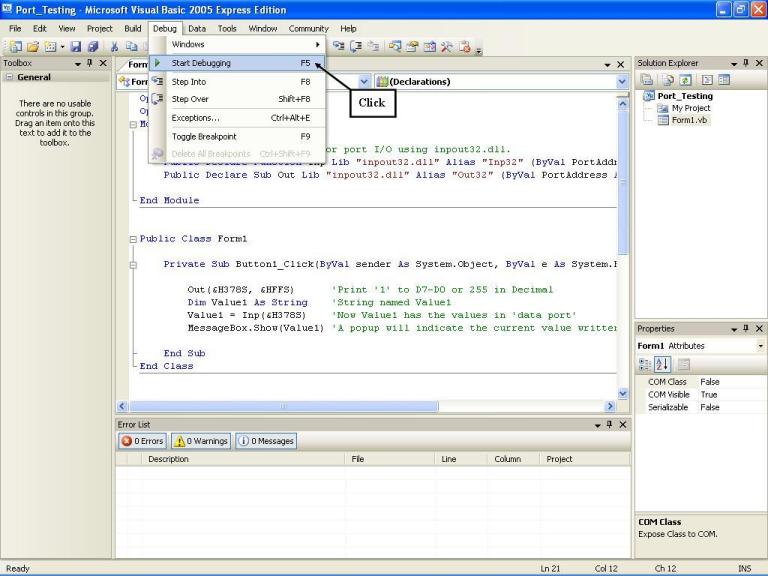Open the active files dropdown arrow
This screenshot has height=576, width=768.
tap(607, 65)
